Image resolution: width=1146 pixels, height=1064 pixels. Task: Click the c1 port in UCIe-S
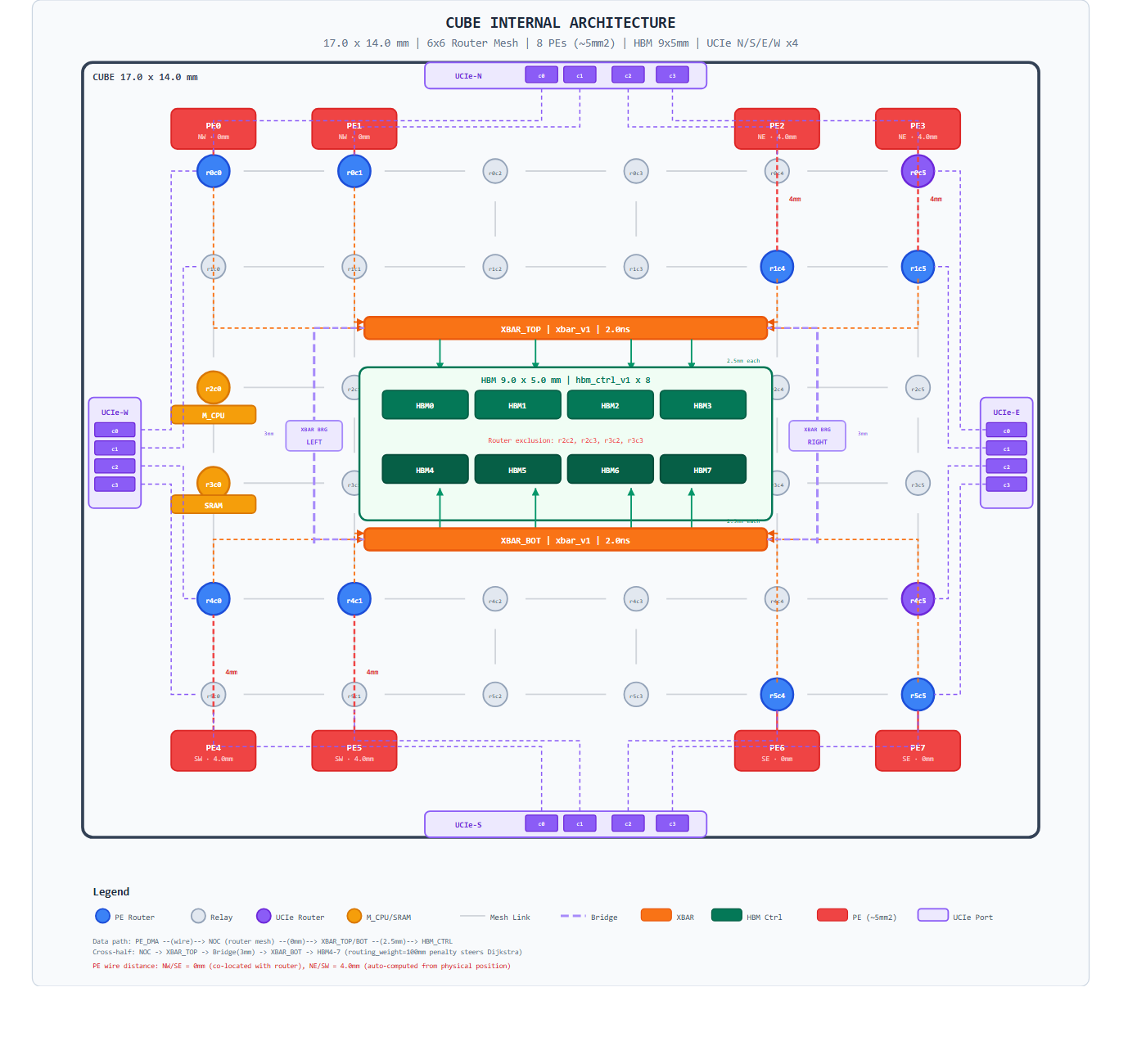(x=580, y=823)
